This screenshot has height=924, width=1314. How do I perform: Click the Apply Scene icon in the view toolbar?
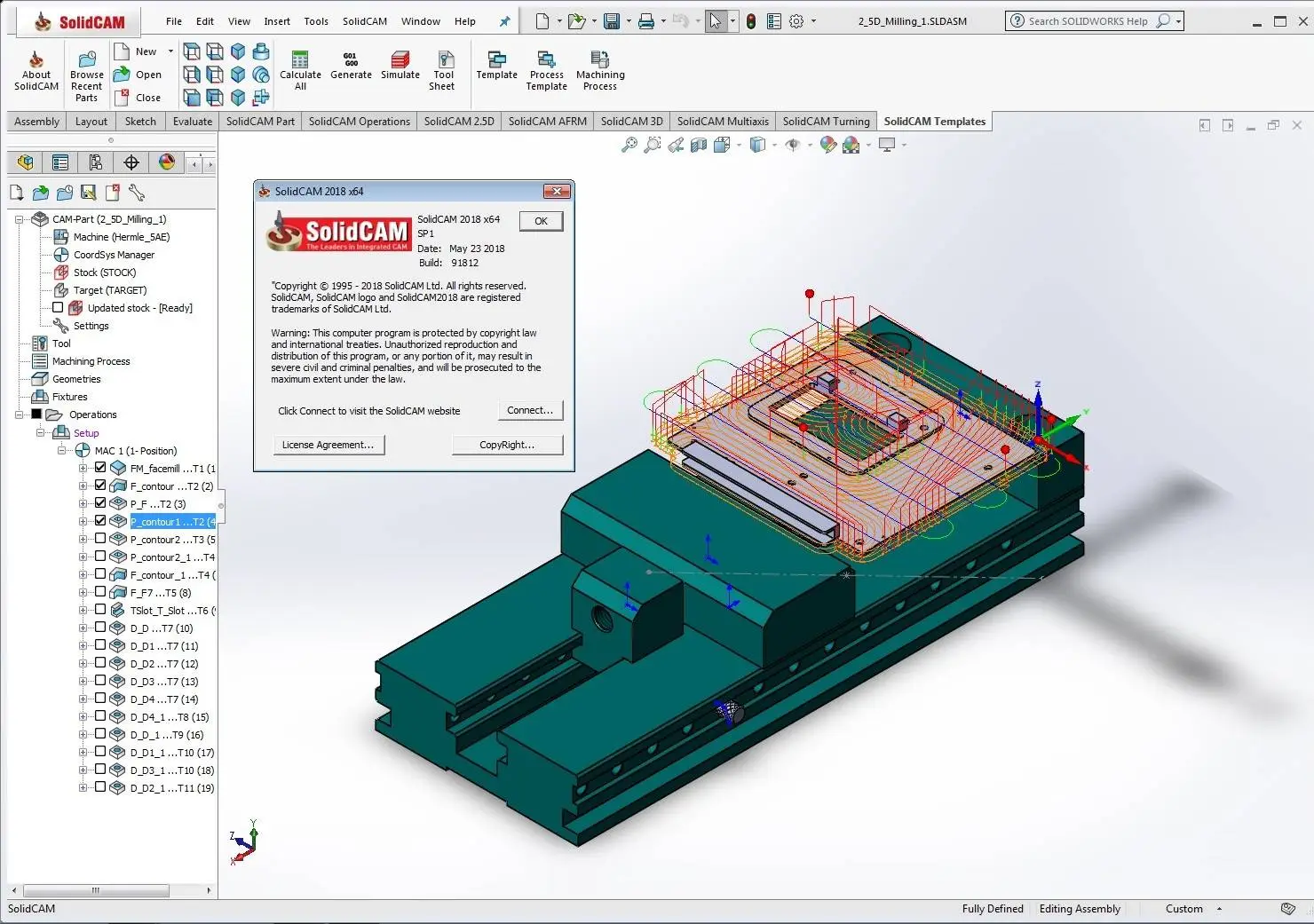[851, 145]
